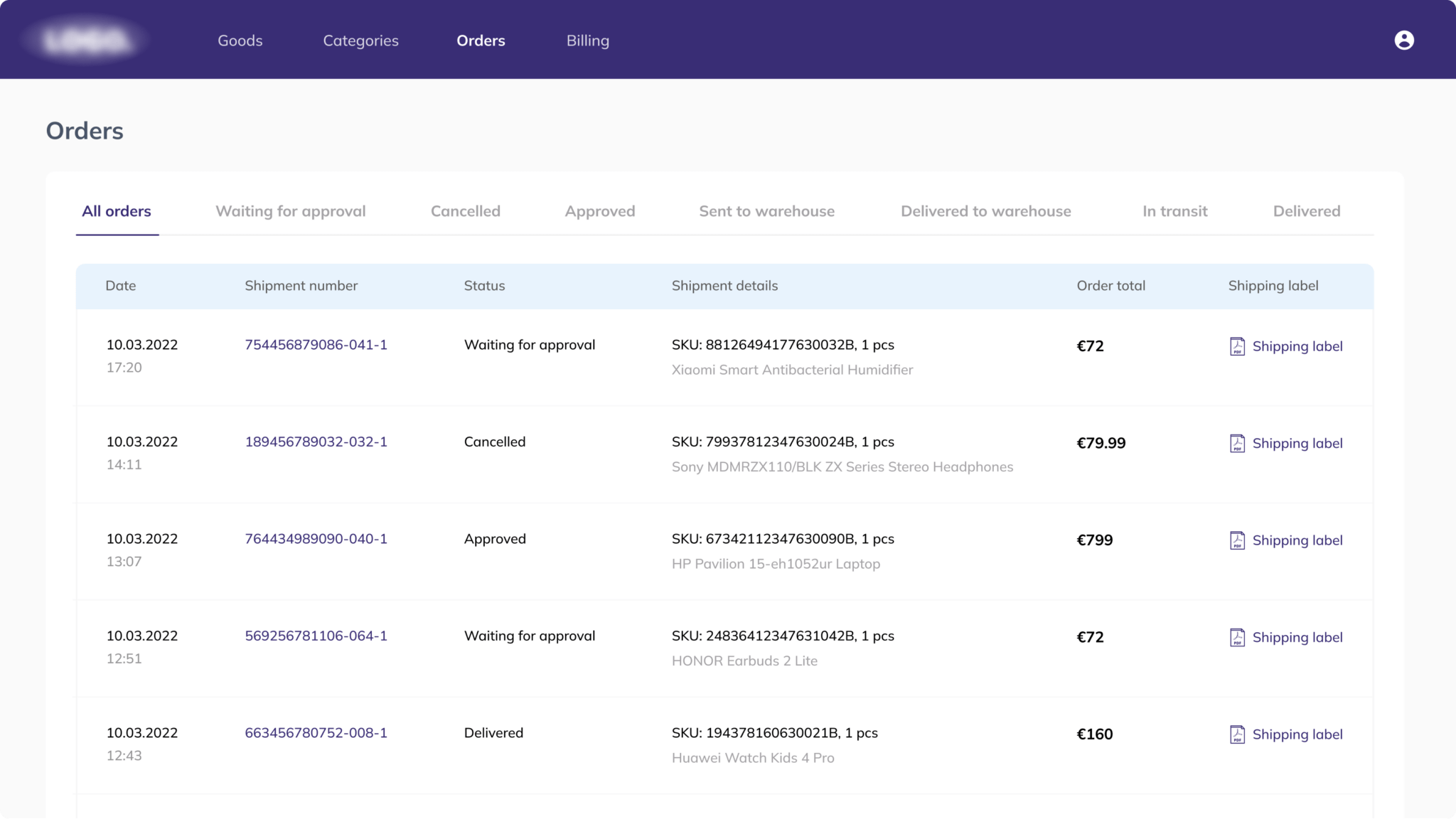Image resolution: width=1456 pixels, height=819 pixels.
Task: View the Delivered to warehouse tab
Action: [985, 211]
